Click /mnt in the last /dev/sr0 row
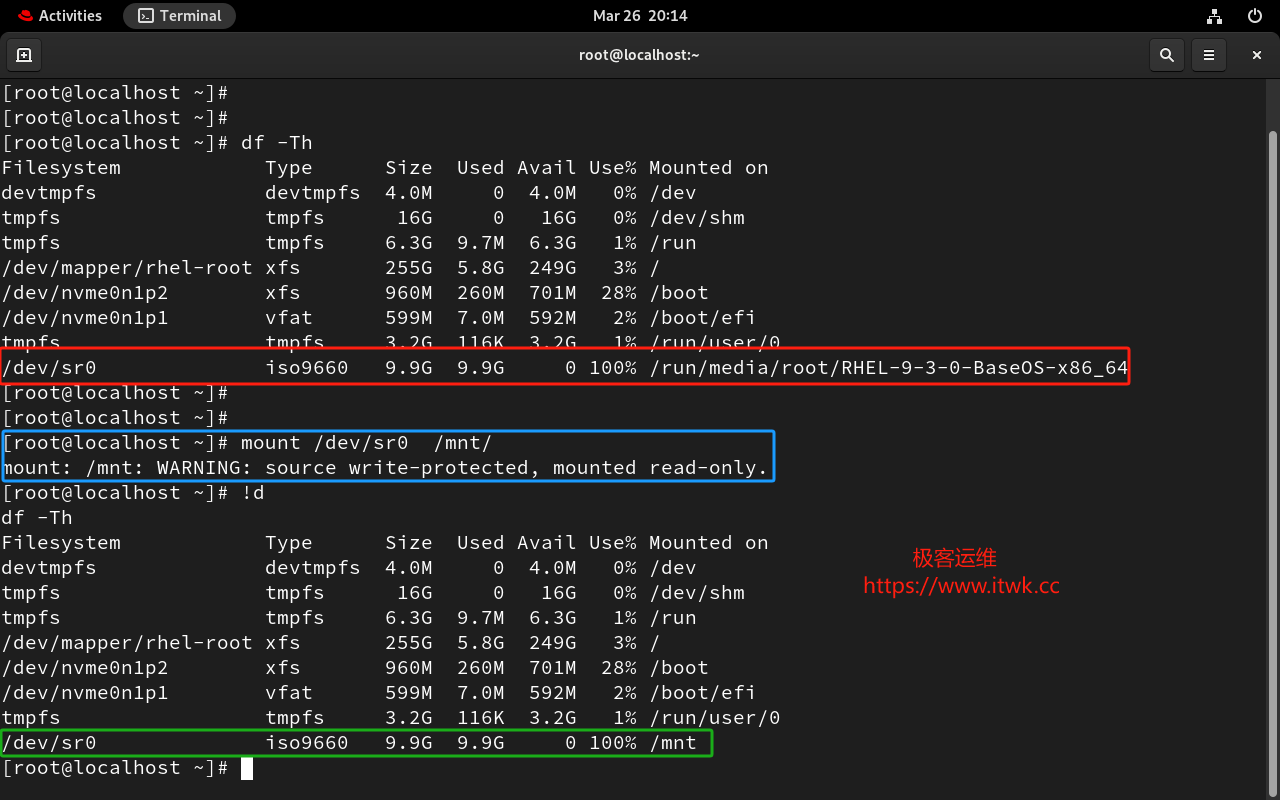This screenshot has width=1280, height=800. [673, 743]
